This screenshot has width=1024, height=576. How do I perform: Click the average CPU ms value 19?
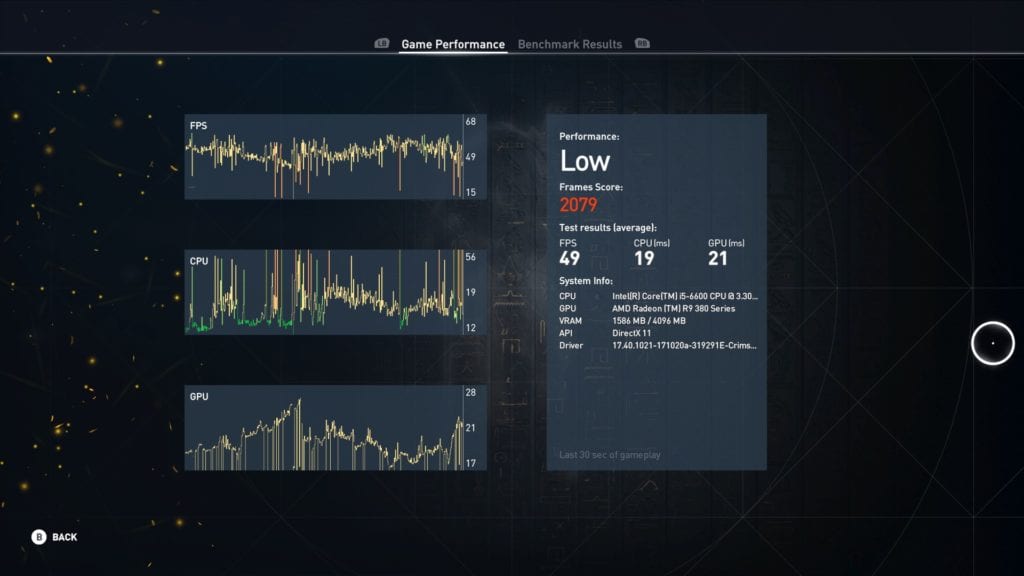(x=644, y=259)
